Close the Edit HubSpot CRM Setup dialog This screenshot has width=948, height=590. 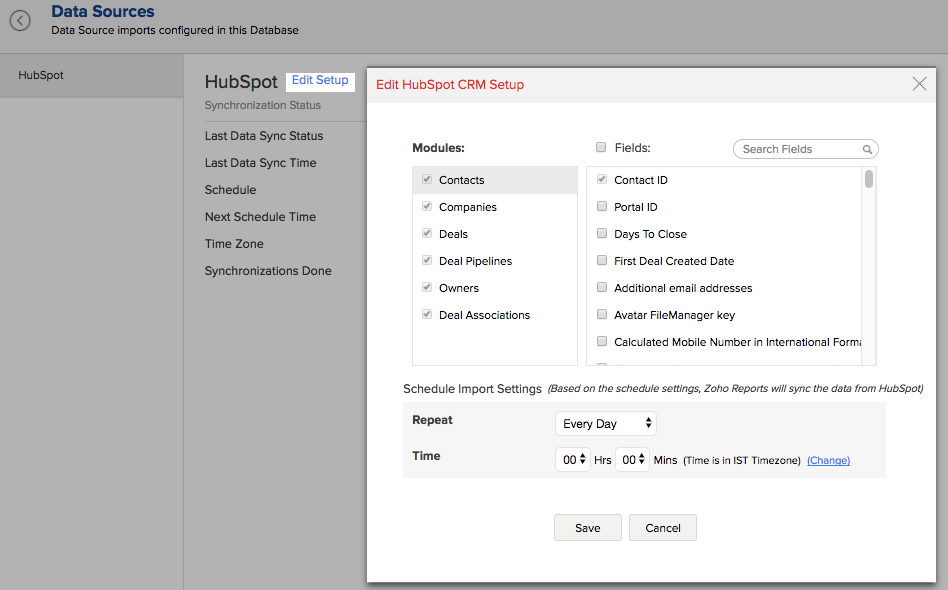tap(919, 84)
